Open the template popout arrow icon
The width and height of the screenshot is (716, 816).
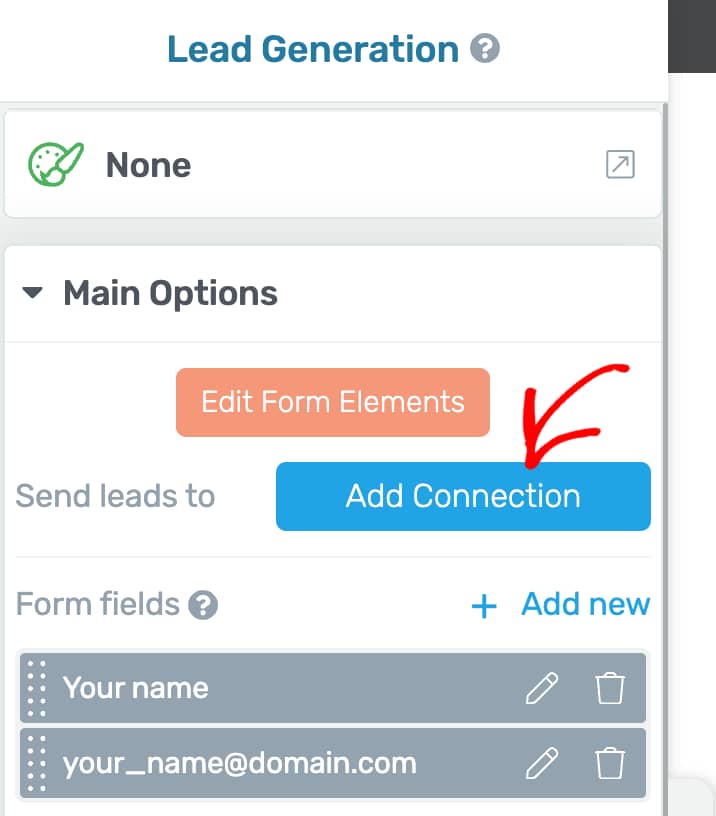620,164
